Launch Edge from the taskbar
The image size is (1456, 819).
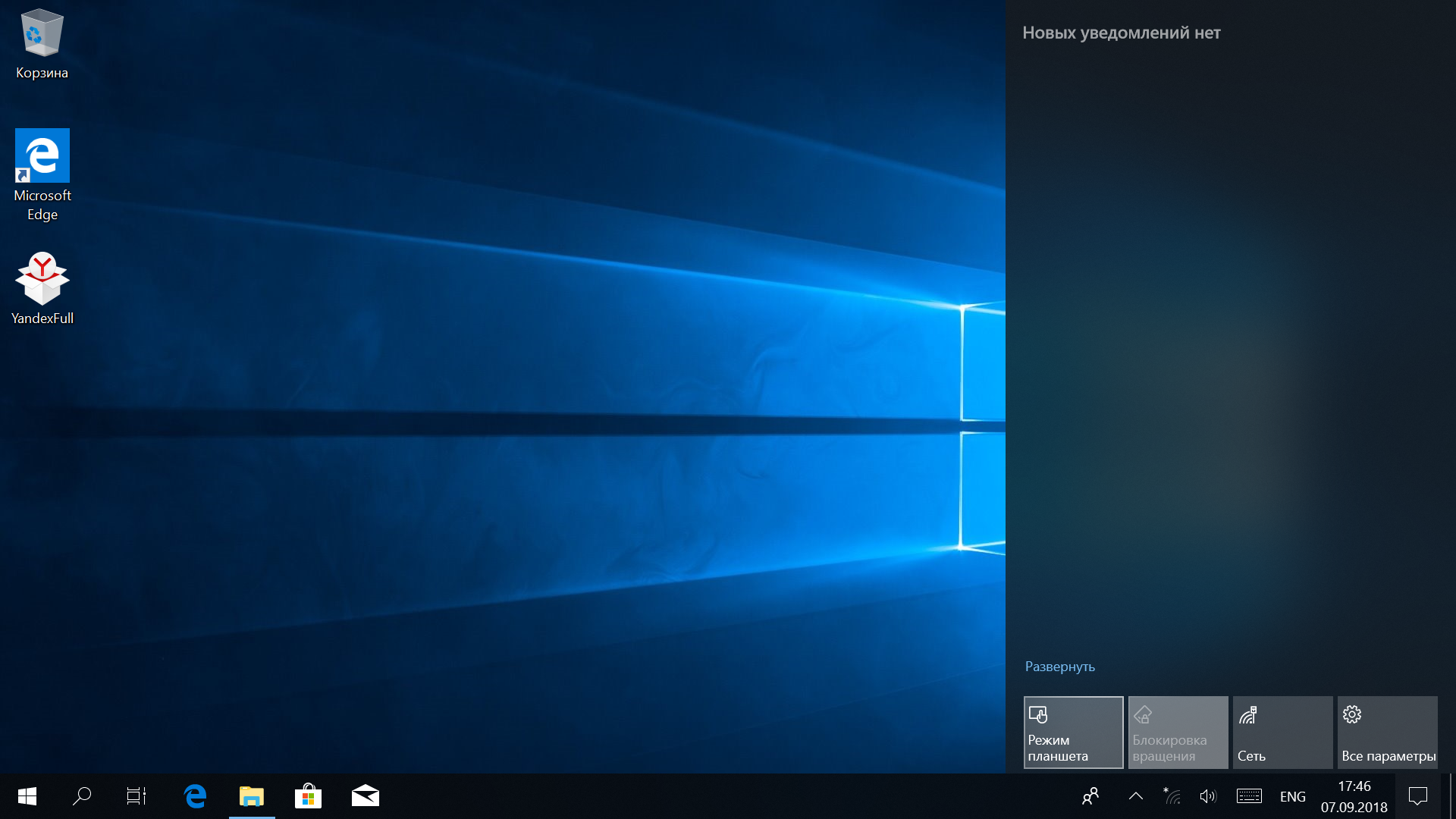195,796
